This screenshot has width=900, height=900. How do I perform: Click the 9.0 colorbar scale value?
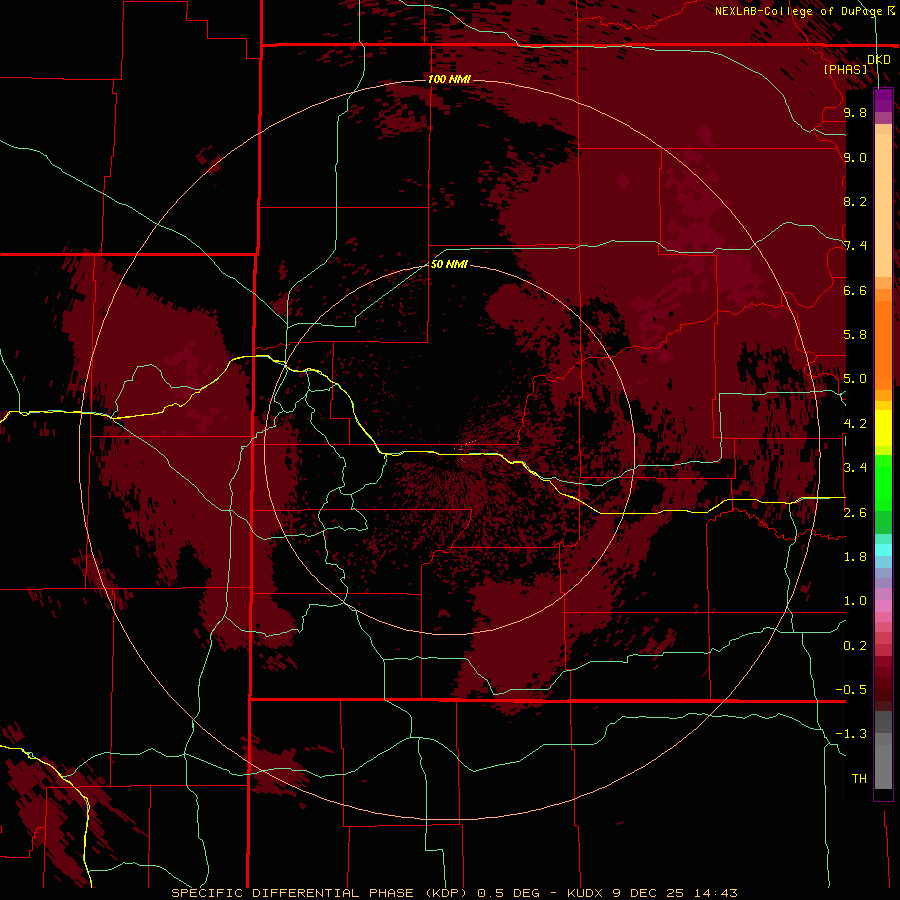(x=855, y=157)
